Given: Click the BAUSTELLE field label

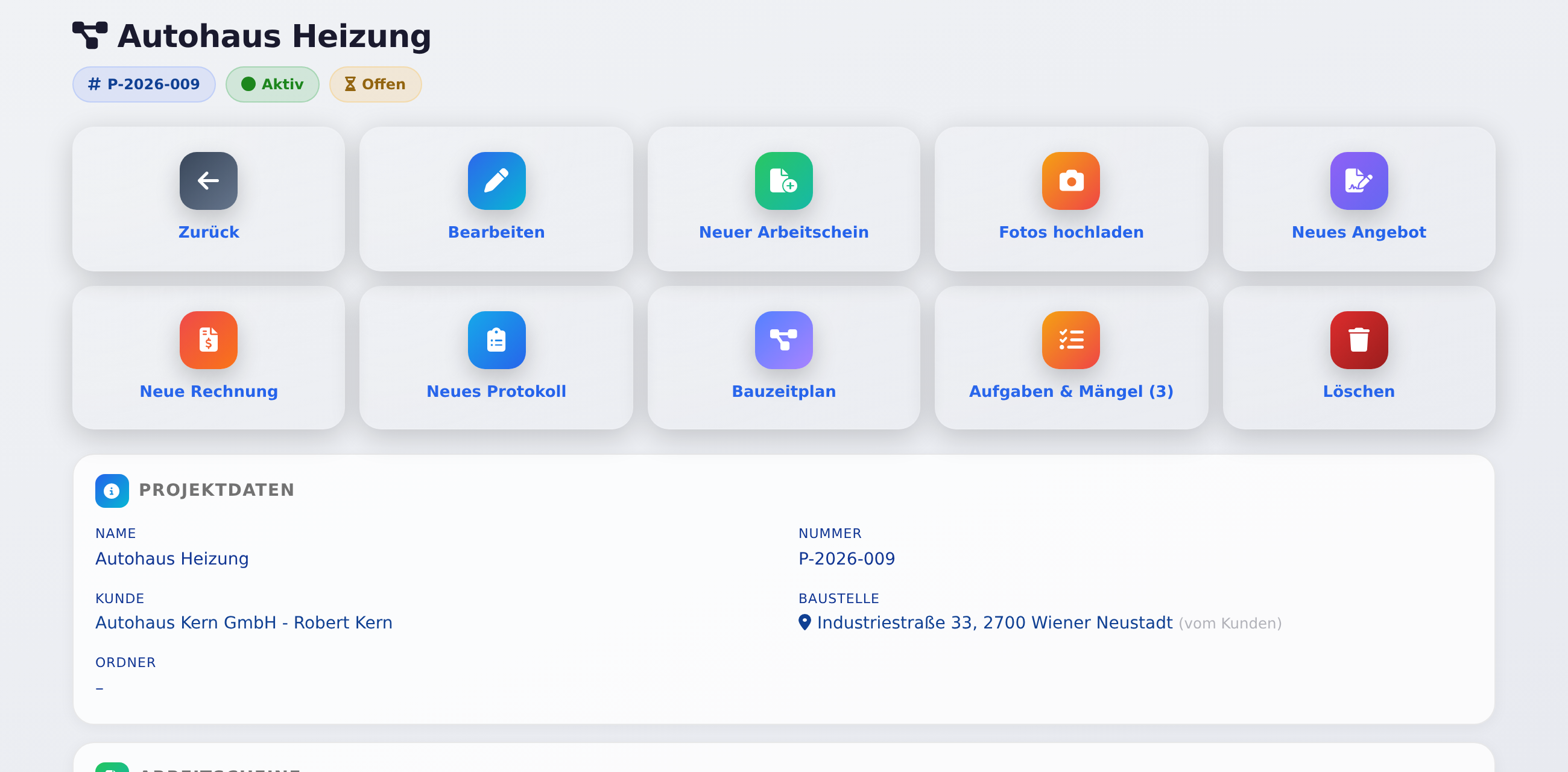Looking at the screenshot, I should (x=839, y=598).
